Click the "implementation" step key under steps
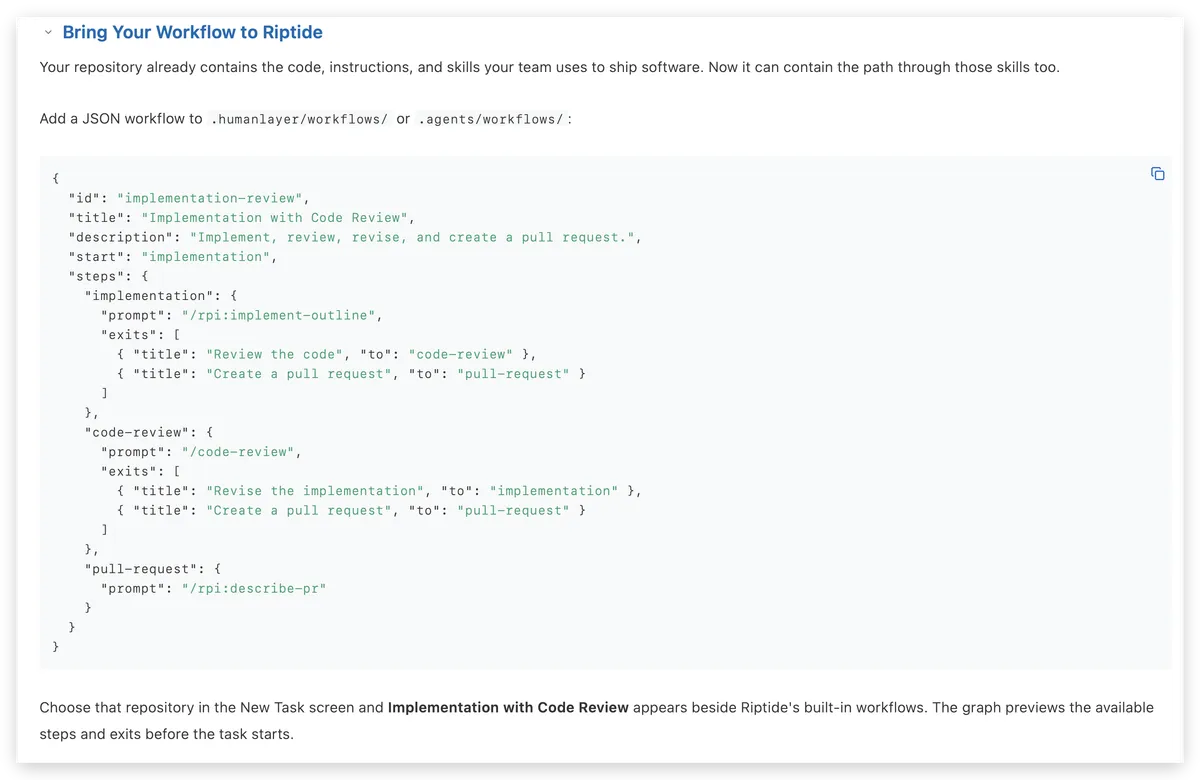 pyautogui.click(x=149, y=295)
